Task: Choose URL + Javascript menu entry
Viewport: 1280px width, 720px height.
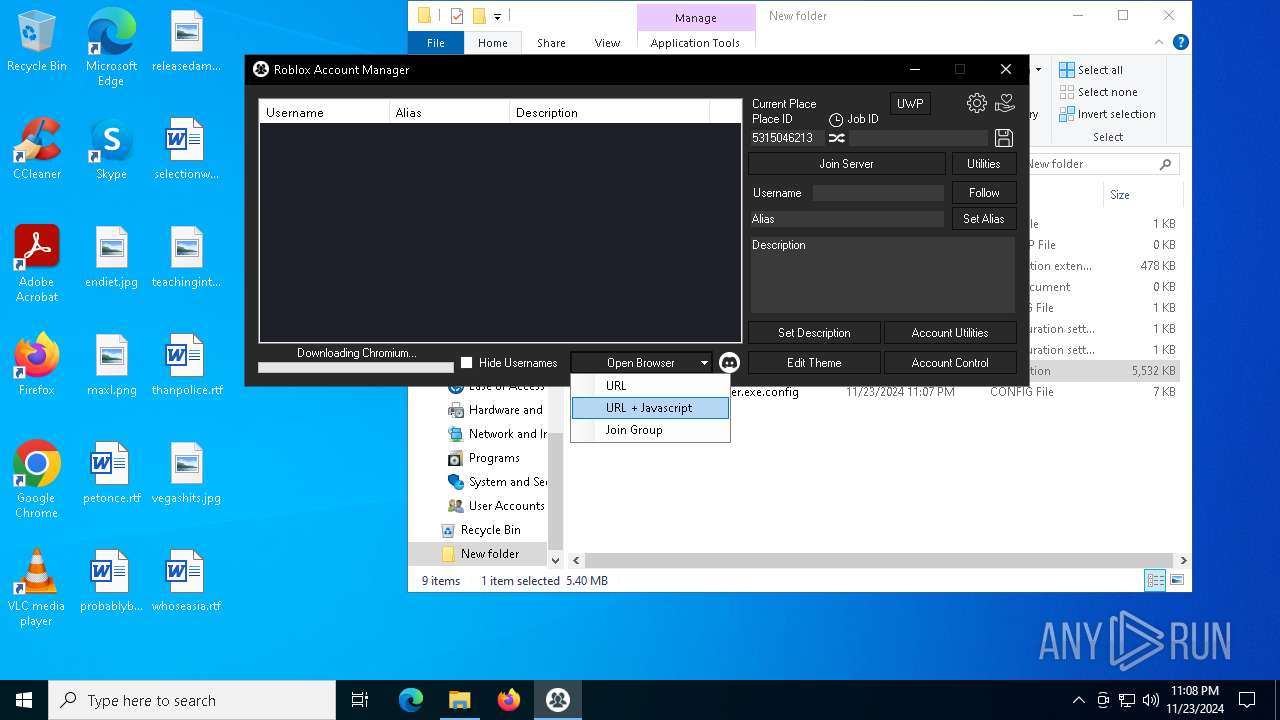Action: point(650,408)
